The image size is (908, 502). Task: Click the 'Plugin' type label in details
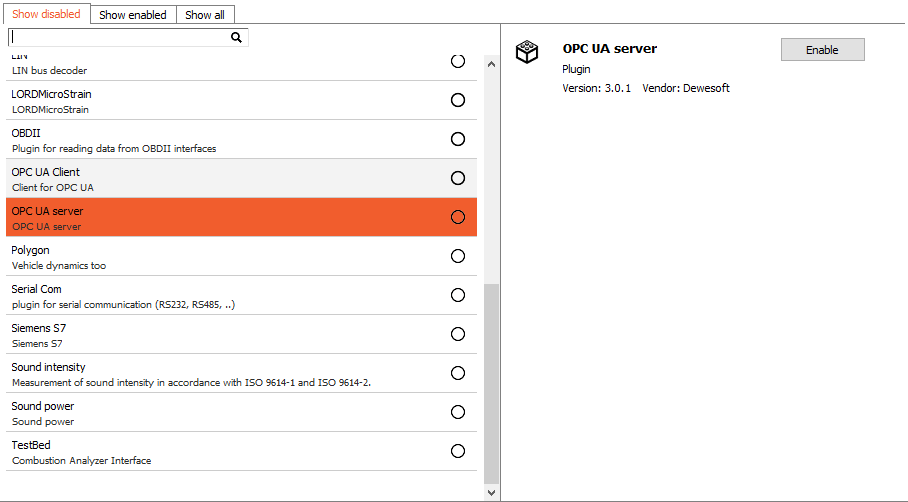576,69
